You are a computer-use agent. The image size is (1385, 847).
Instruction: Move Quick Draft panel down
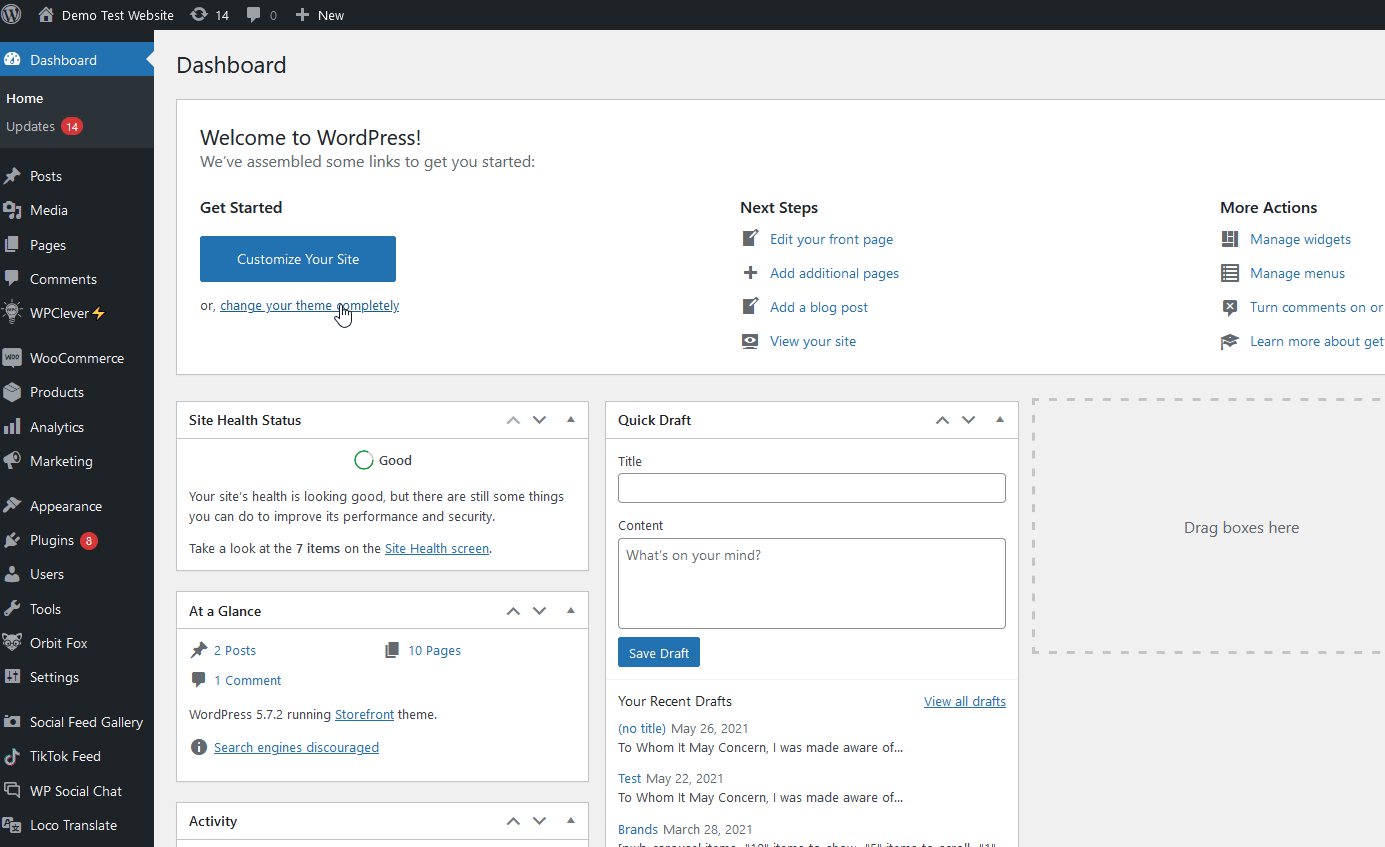click(x=969, y=420)
